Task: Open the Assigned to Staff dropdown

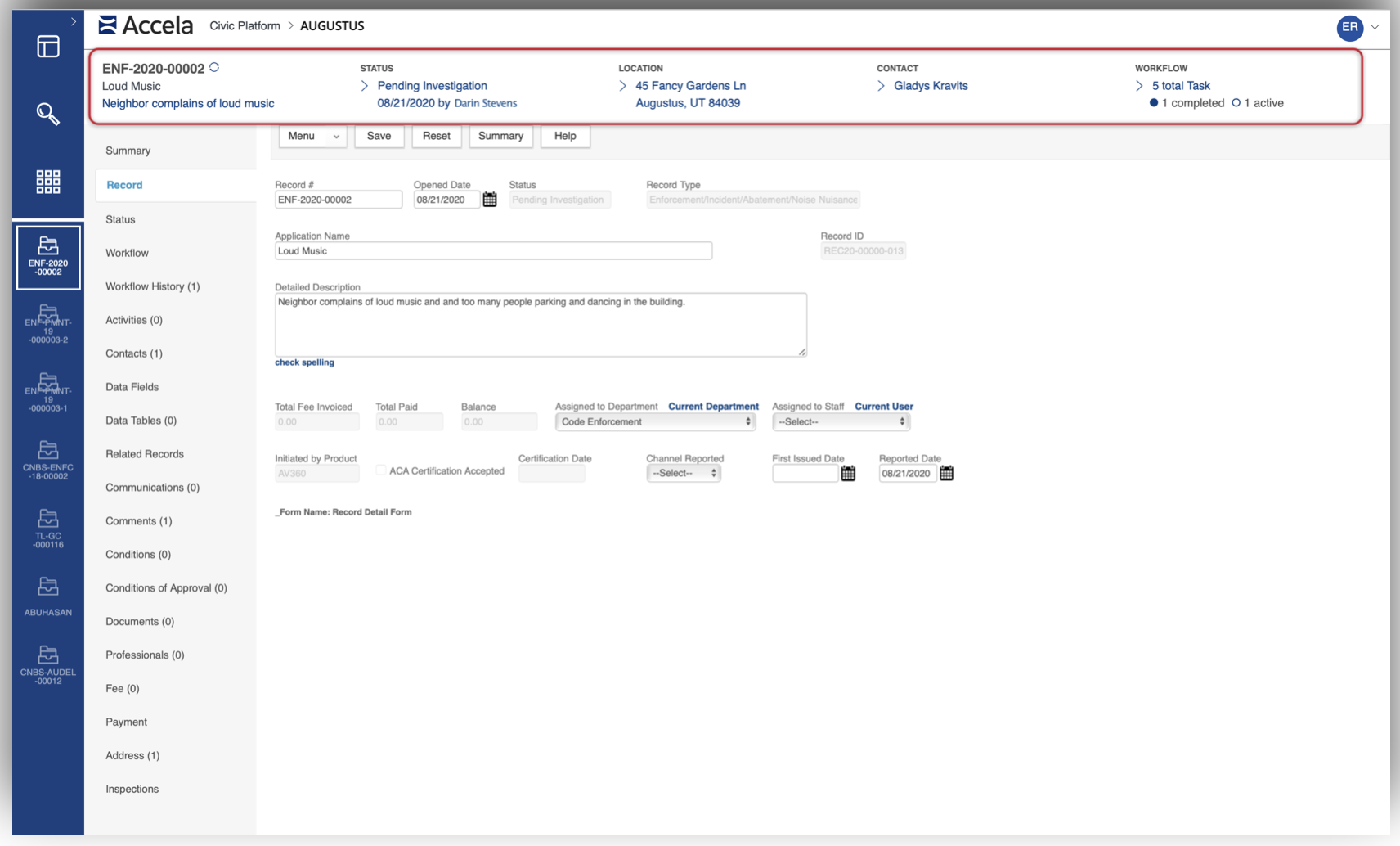Action: pos(841,422)
